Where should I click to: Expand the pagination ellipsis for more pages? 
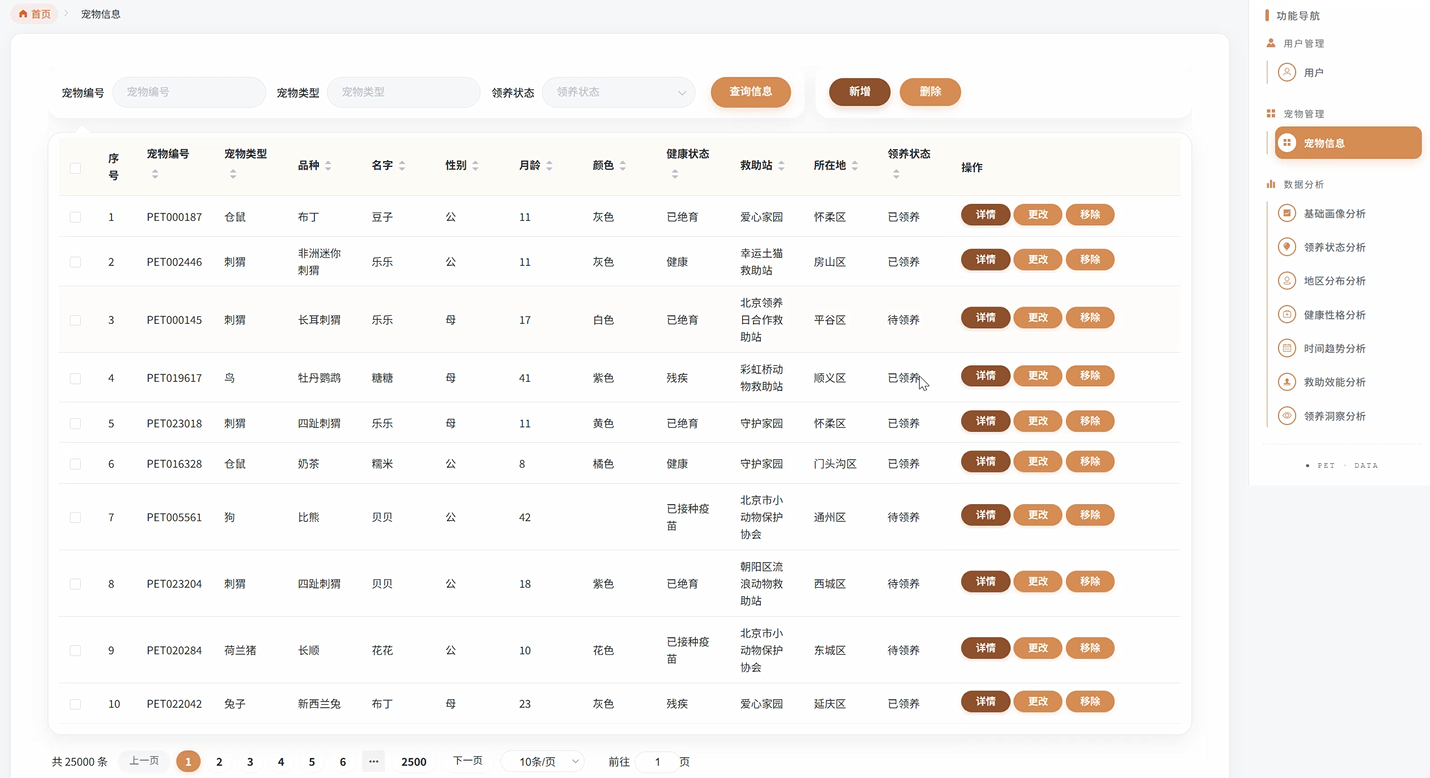click(x=373, y=762)
